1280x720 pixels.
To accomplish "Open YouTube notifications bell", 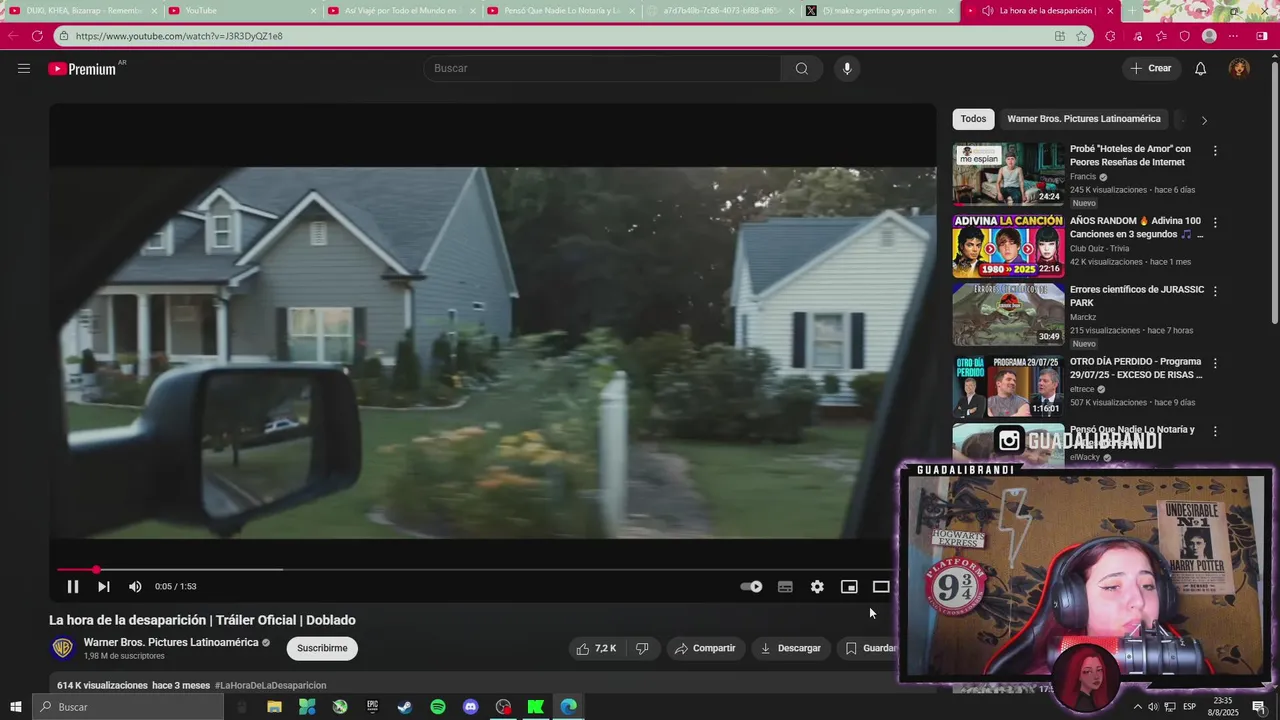I will (1201, 68).
